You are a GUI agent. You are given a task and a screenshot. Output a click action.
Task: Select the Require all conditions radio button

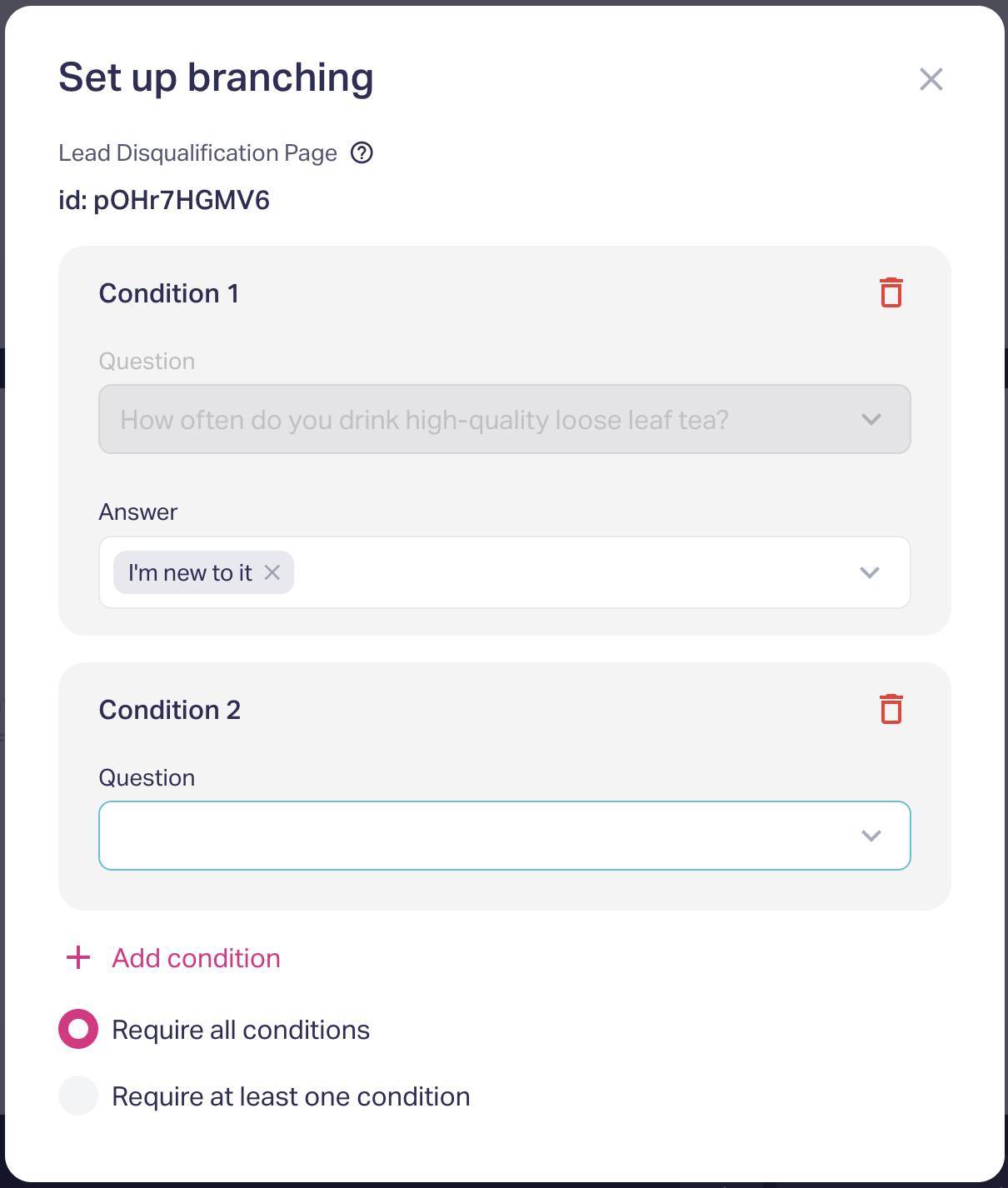[78, 1030]
